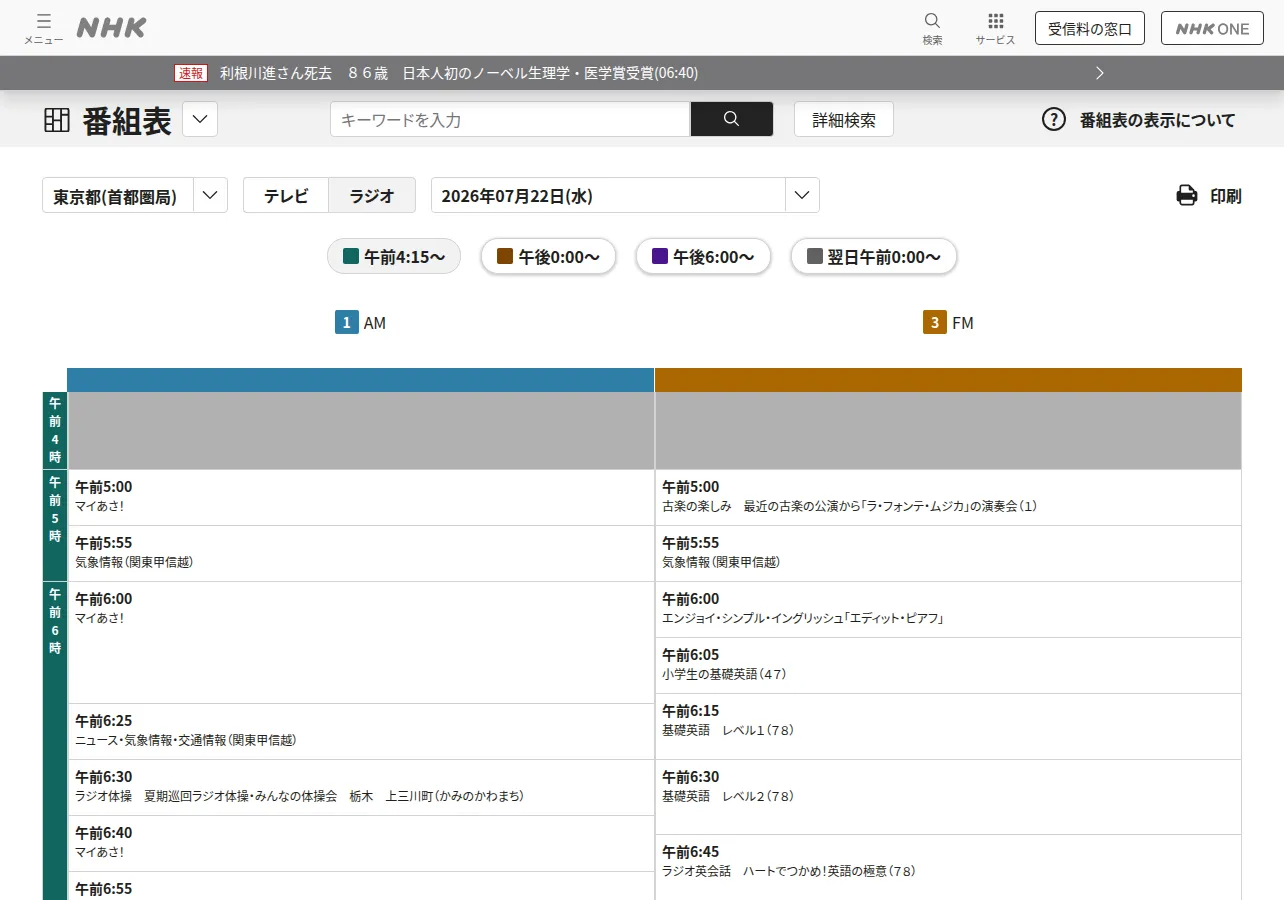Open 詳細検索 advanced search
The image size is (1284, 900).
click(x=844, y=119)
